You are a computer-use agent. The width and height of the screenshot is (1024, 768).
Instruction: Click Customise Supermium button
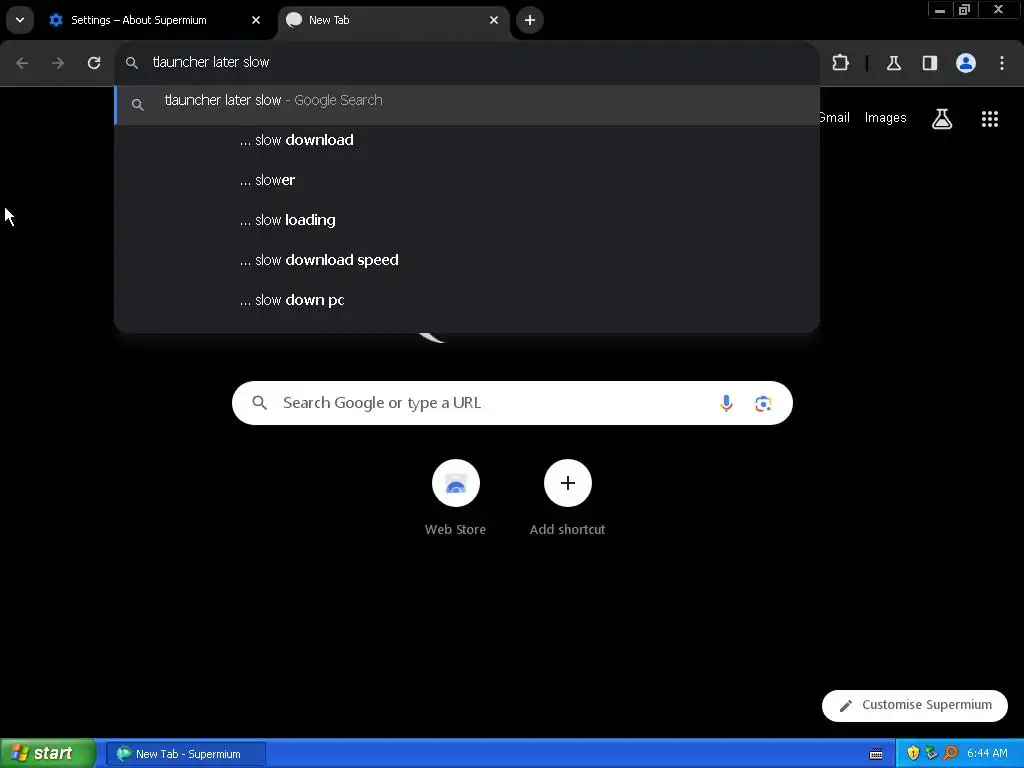pos(914,705)
